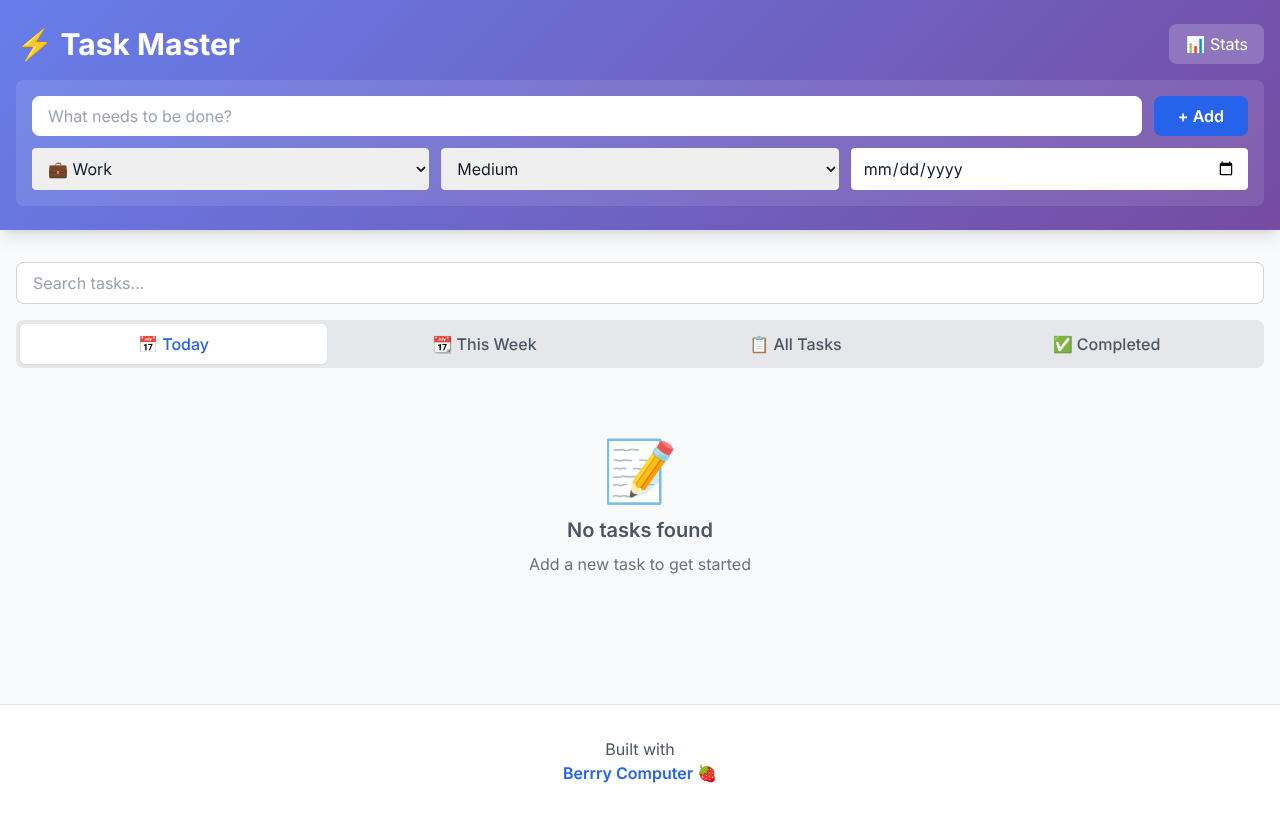This screenshot has height=817, width=1280.
Task: Click the search tasks field
Action: 640,283
